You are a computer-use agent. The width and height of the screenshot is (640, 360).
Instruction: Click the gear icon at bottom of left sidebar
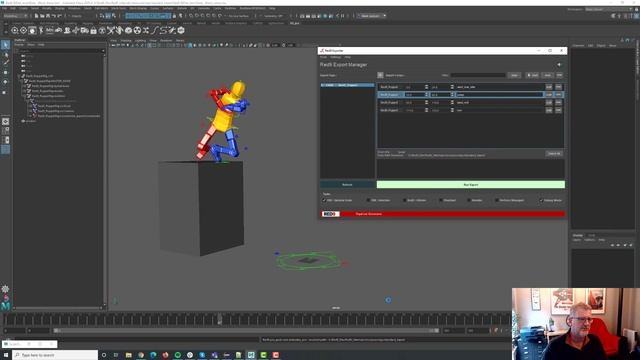(x=5, y=289)
